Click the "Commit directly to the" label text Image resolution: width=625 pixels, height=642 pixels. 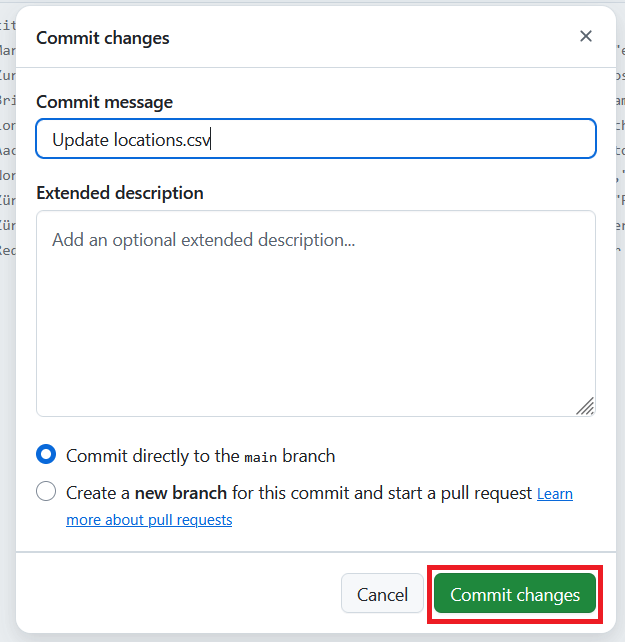[153, 456]
